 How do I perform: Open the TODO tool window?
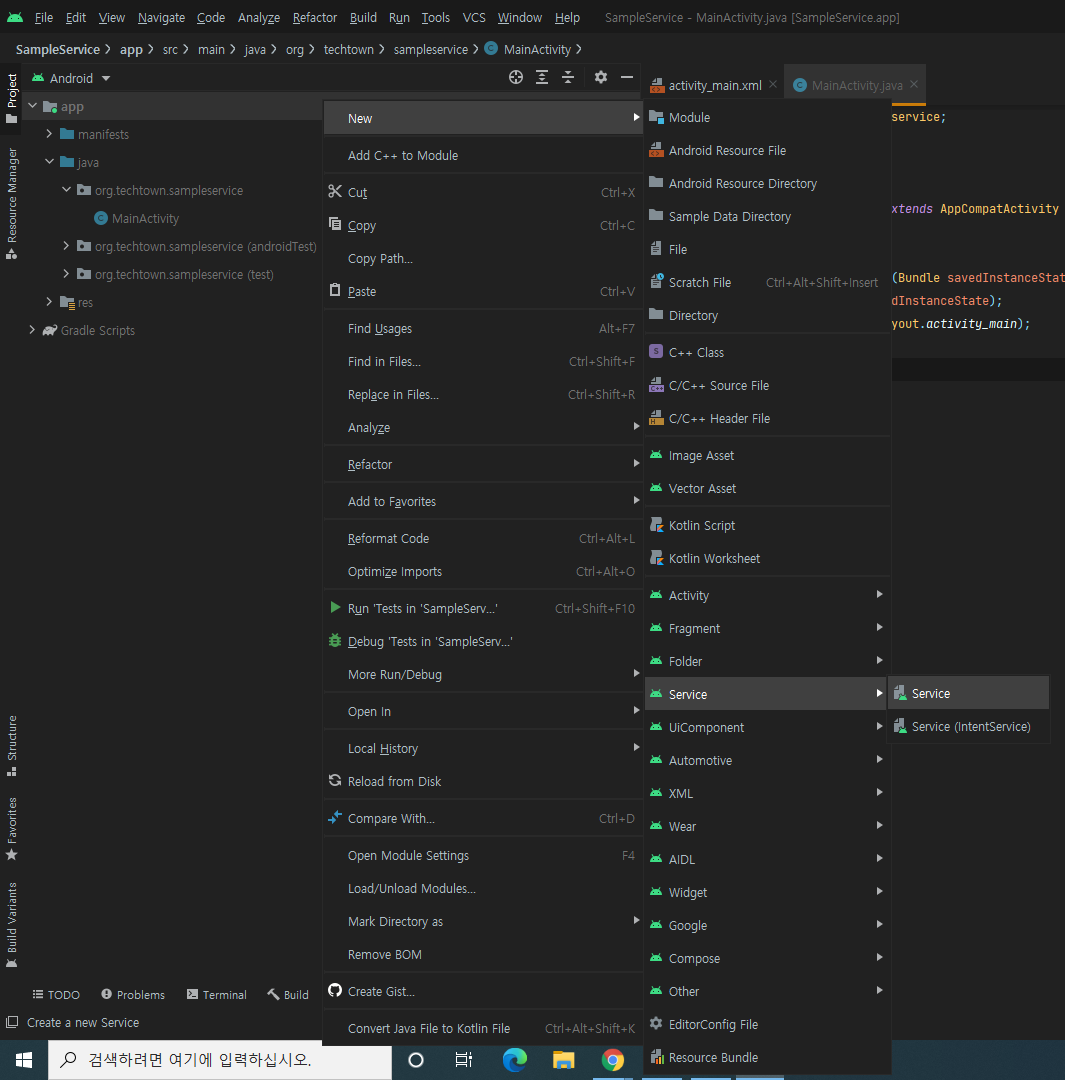[x=56, y=995]
